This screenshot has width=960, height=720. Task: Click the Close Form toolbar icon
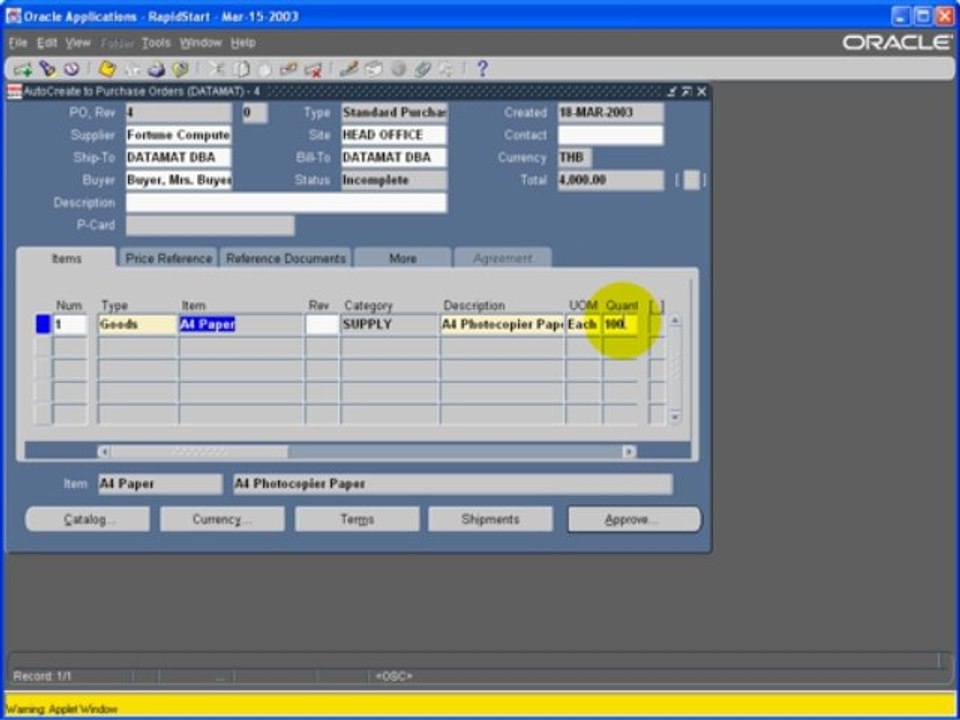(180, 69)
